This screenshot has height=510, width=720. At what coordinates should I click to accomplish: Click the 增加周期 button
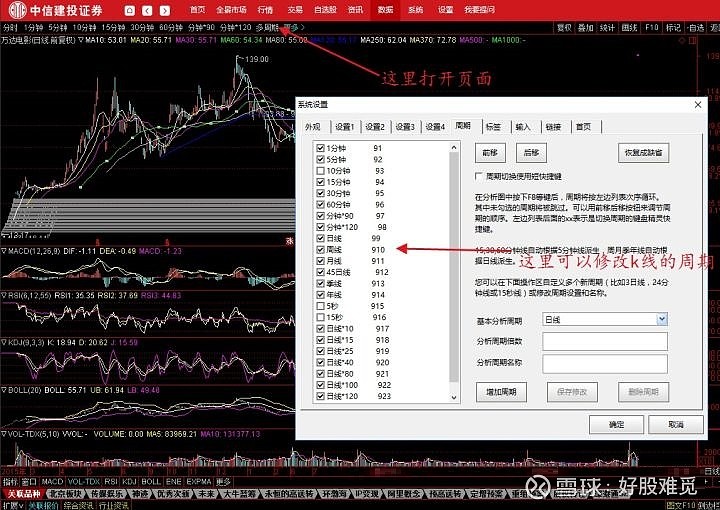coord(501,392)
